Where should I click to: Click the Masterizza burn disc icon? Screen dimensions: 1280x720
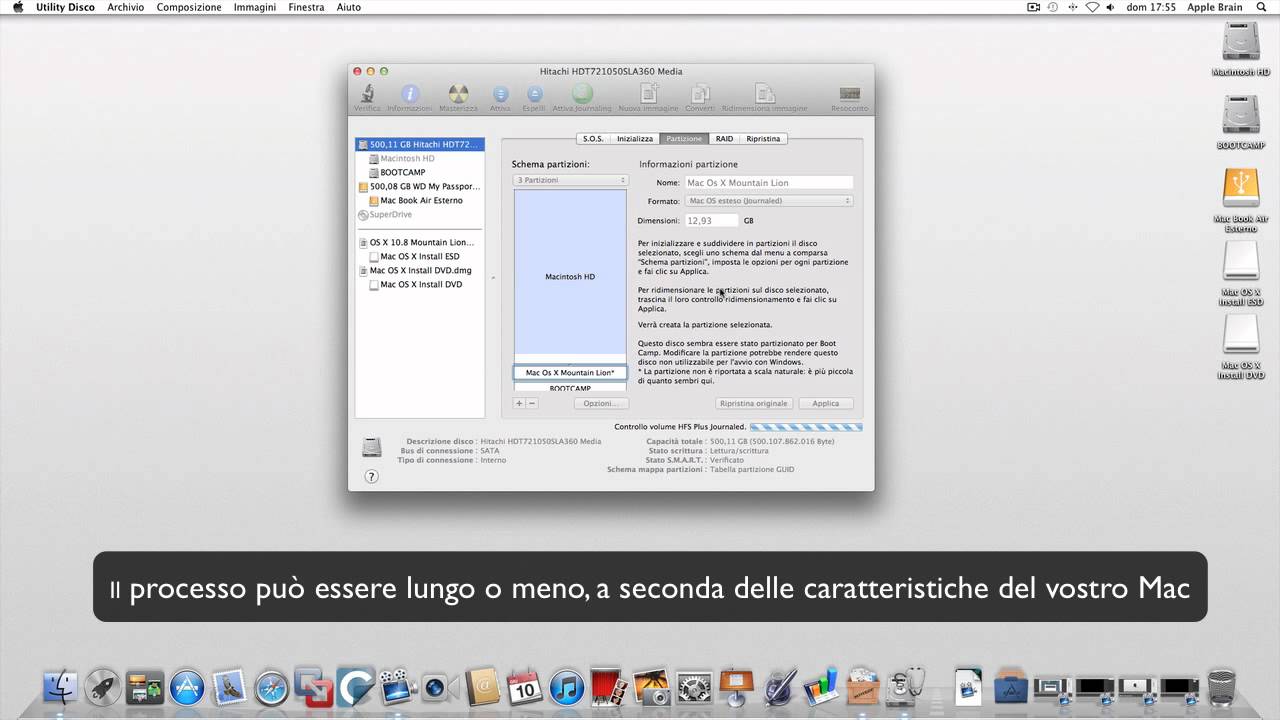458,94
